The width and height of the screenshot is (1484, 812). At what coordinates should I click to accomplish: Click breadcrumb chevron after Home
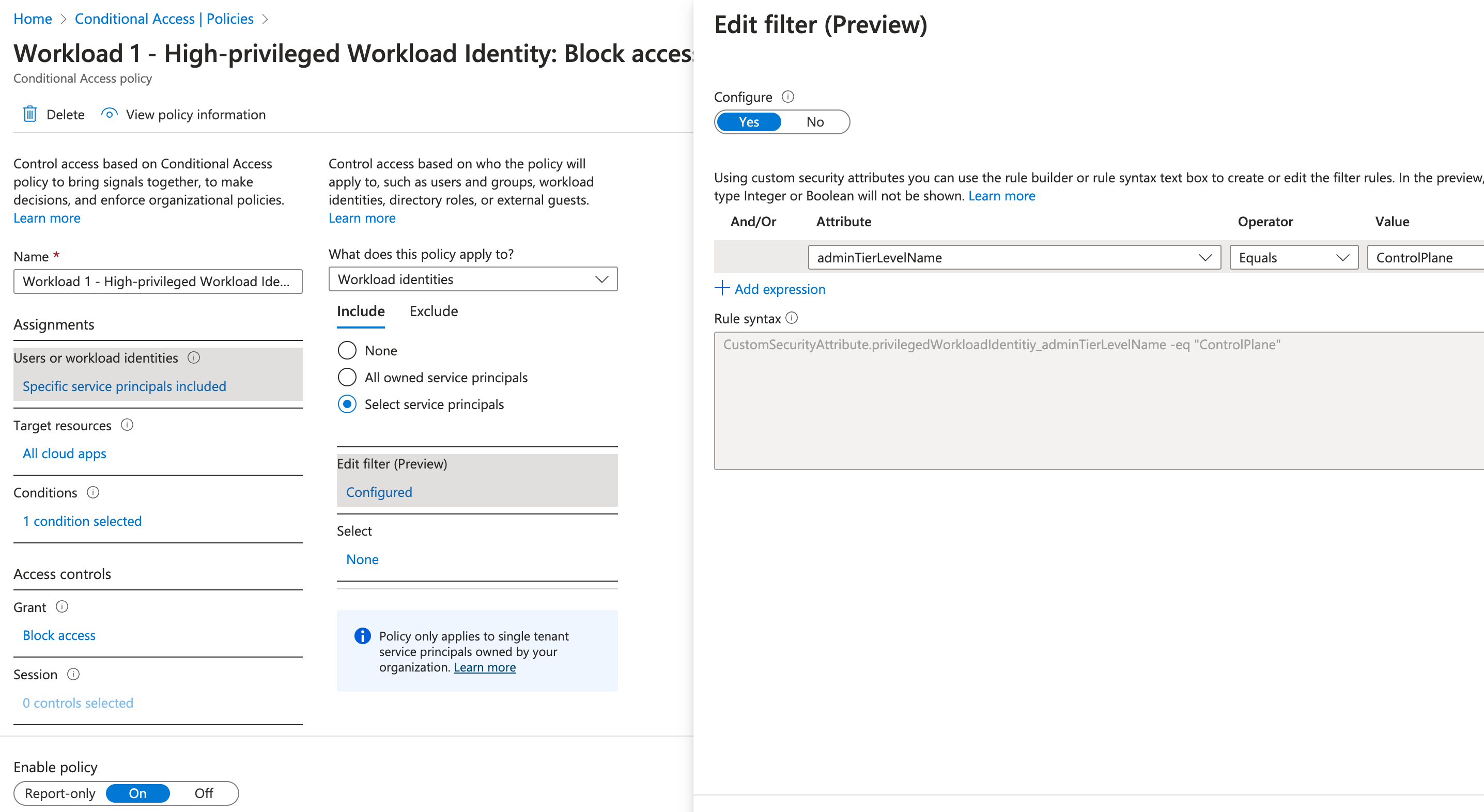coord(64,19)
